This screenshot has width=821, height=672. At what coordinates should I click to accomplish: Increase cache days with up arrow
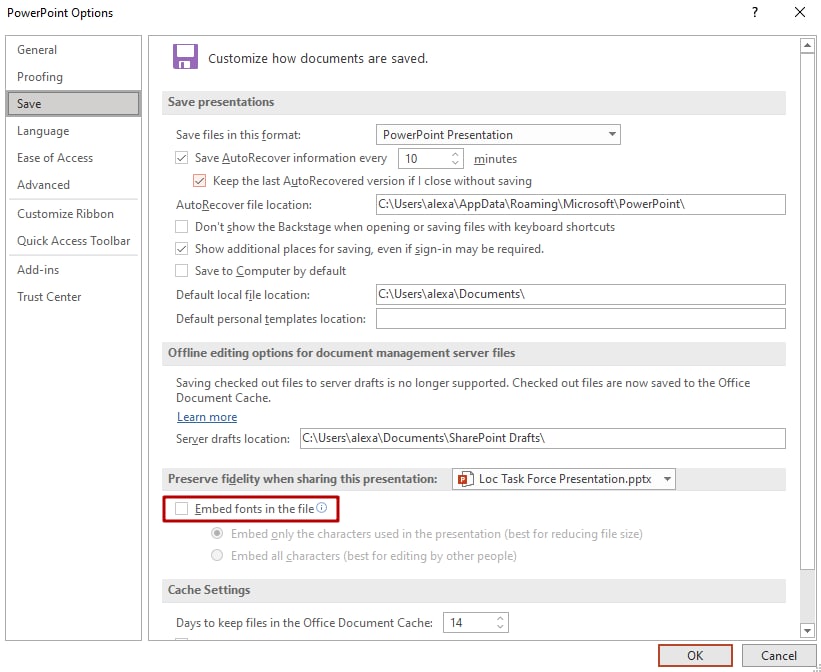500,618
